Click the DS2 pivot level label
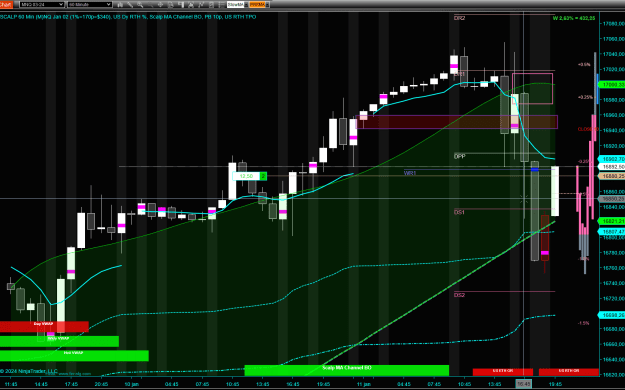625x390 pixels. (459, 295)
